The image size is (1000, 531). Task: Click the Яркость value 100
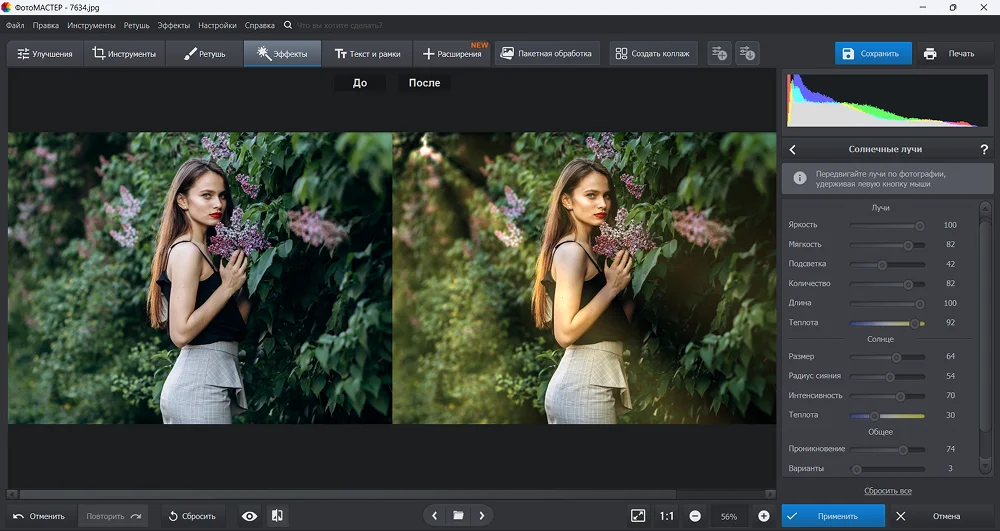[x=950, y=225]
